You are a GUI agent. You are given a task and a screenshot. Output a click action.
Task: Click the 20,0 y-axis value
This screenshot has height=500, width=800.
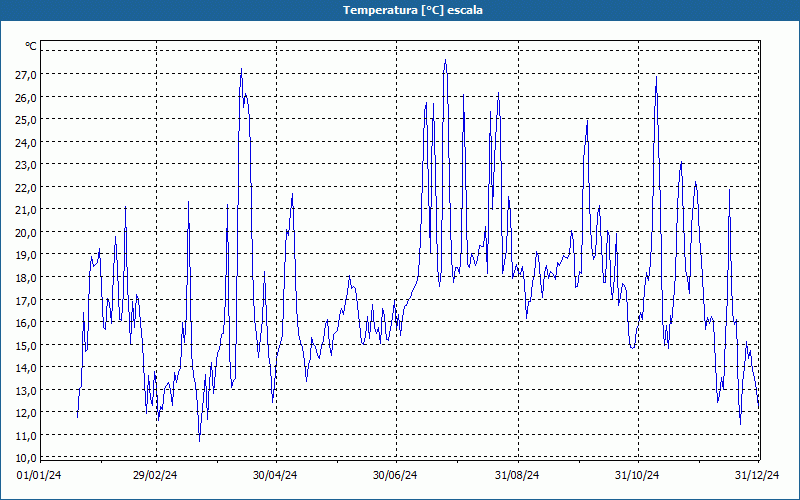coord(26,233)
